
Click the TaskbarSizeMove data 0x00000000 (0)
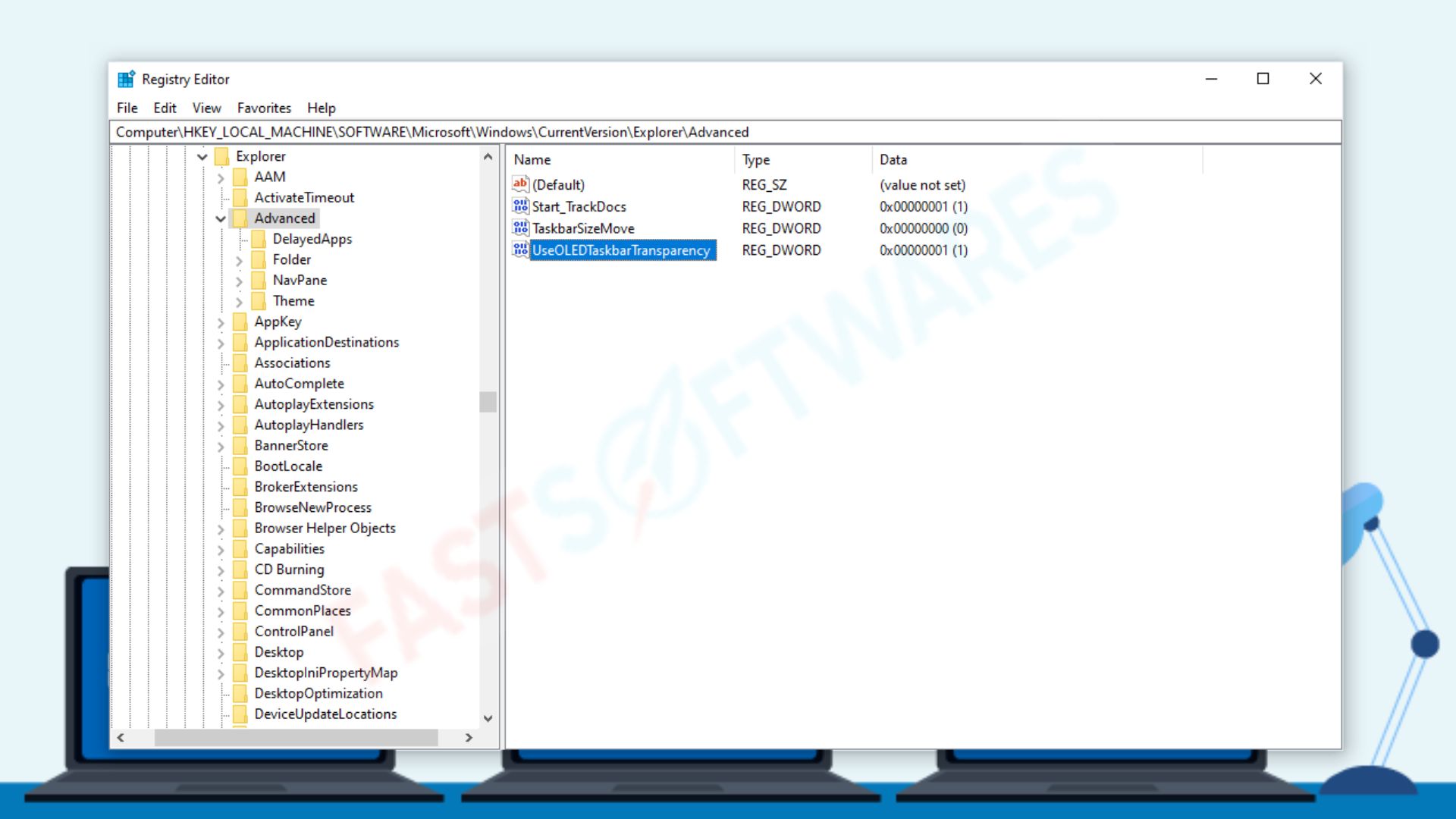[x=923, y=228]
